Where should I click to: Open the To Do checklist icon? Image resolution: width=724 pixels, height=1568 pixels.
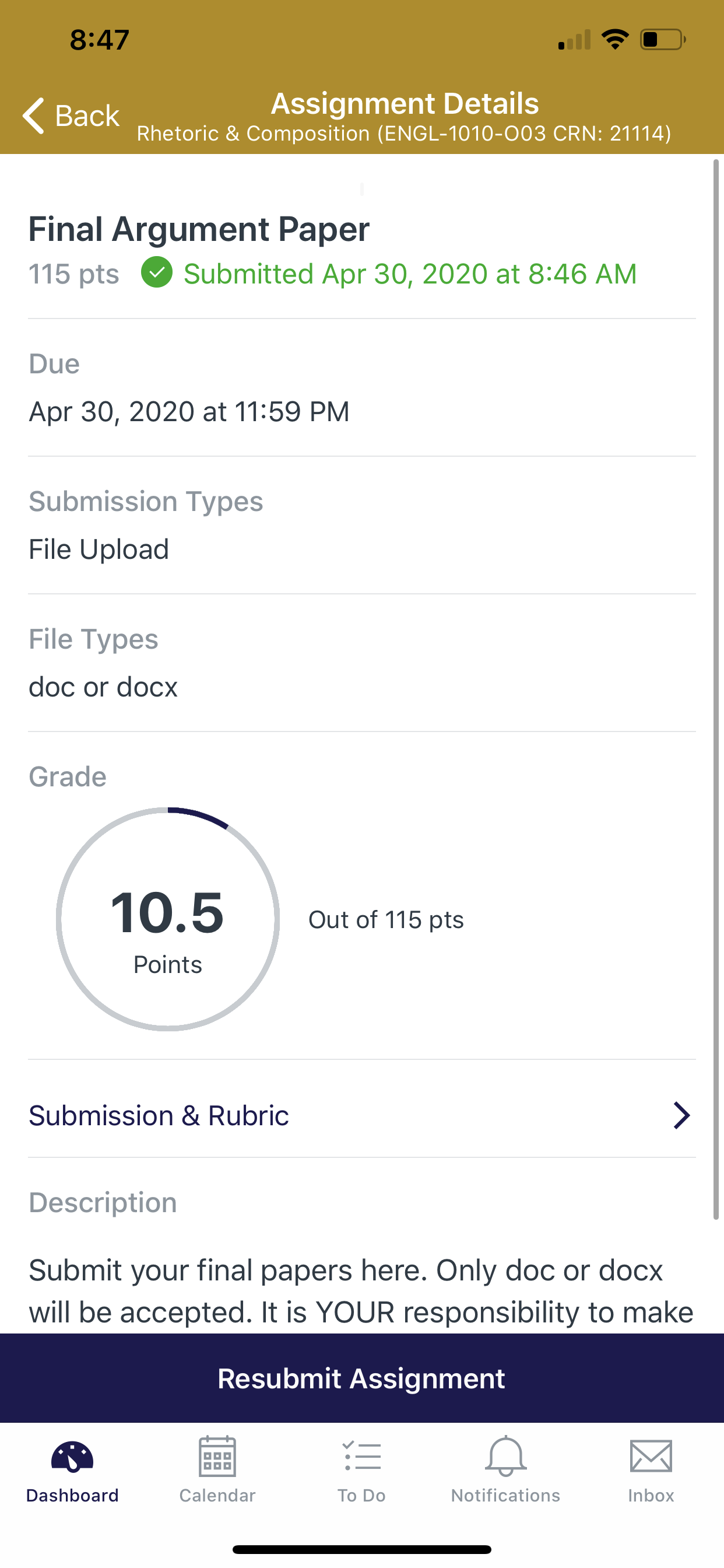[362, 1456]
